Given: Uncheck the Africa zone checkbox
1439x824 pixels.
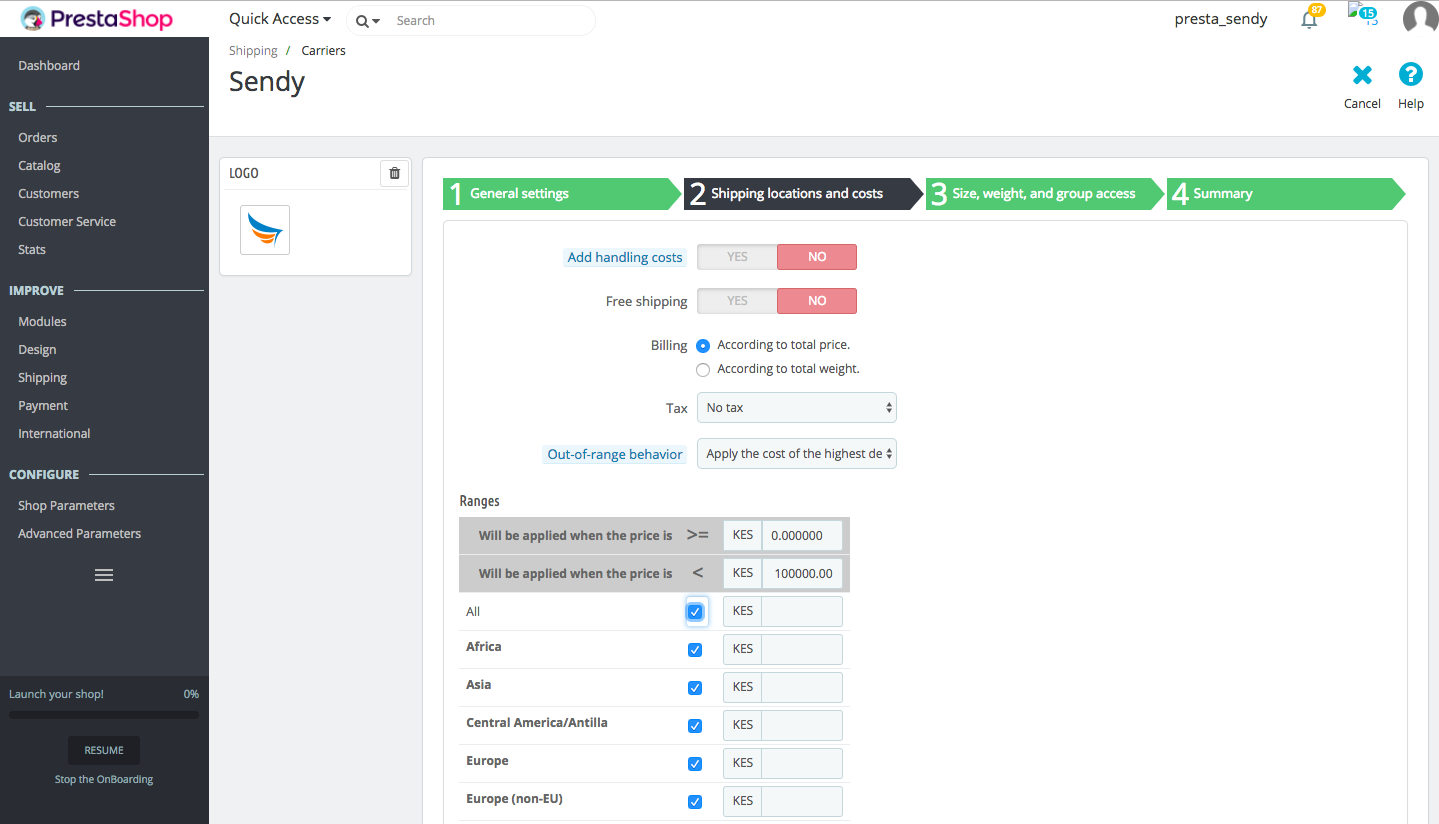Looking at the screenshot, I should [695, 650].
